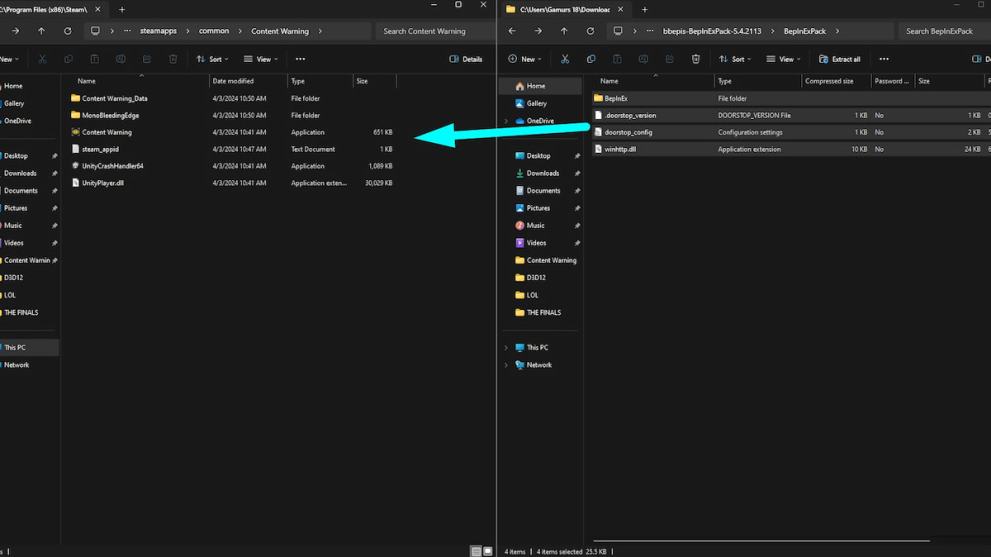
Task: Click the Delete trash icon in right window
Action: pyautogui.click(x=696, y=59)
